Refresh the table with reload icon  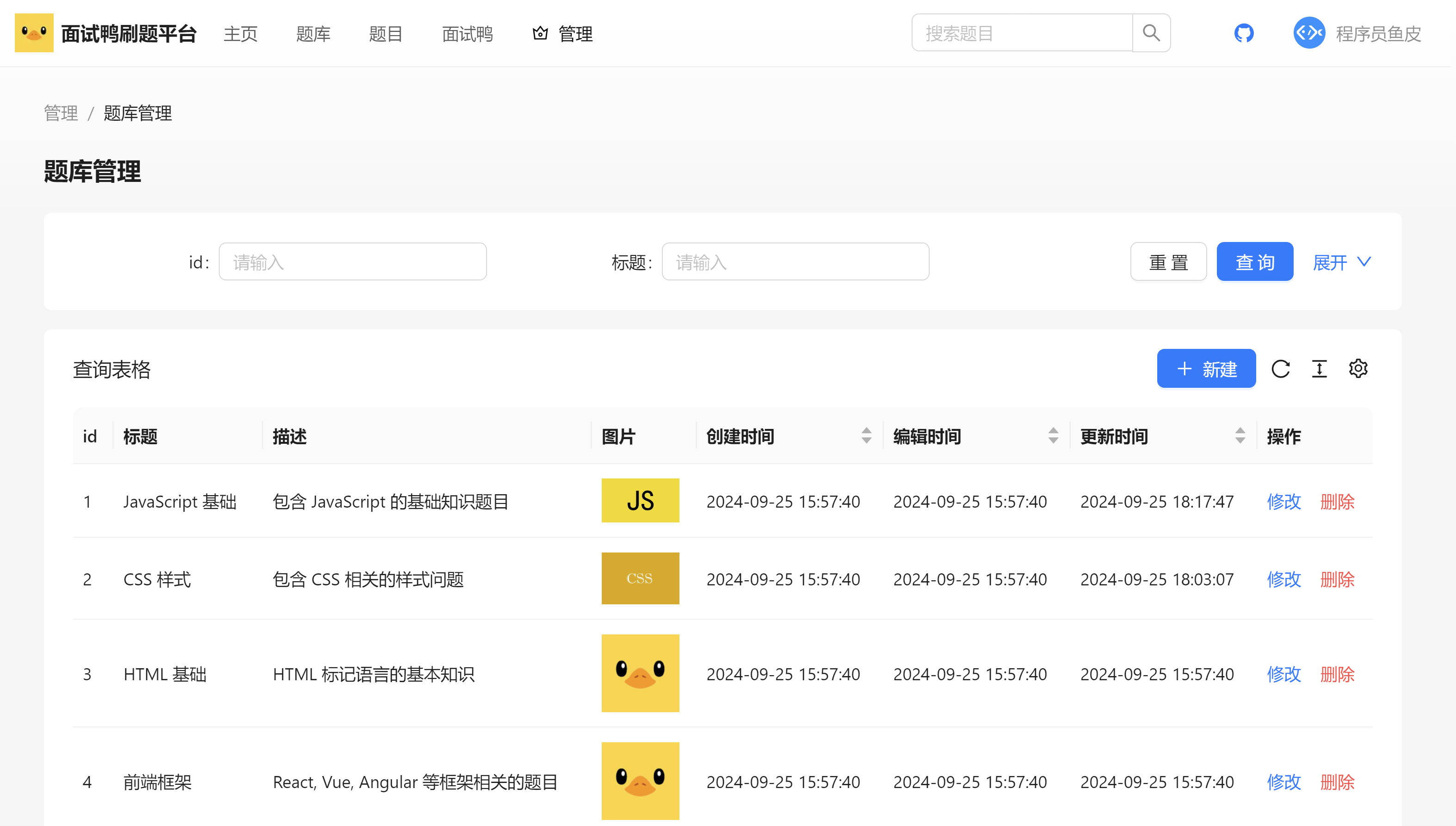coord(1280,369)
